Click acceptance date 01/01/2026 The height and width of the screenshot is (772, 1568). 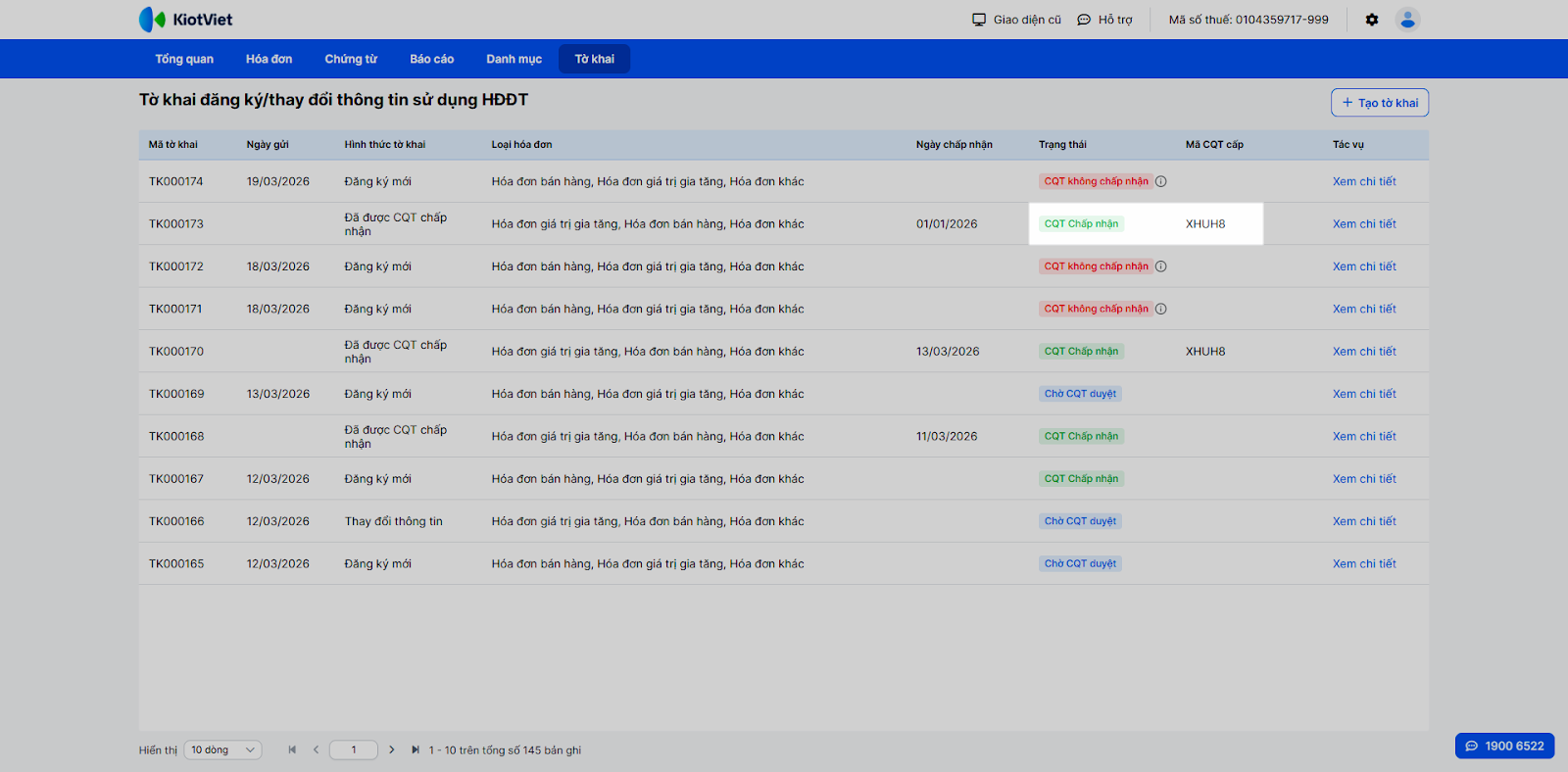coord(947,223)
